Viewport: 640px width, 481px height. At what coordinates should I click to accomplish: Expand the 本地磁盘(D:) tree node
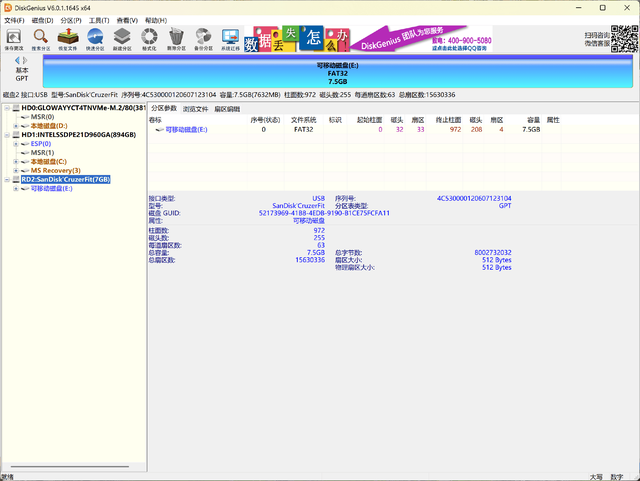[16, 126]
